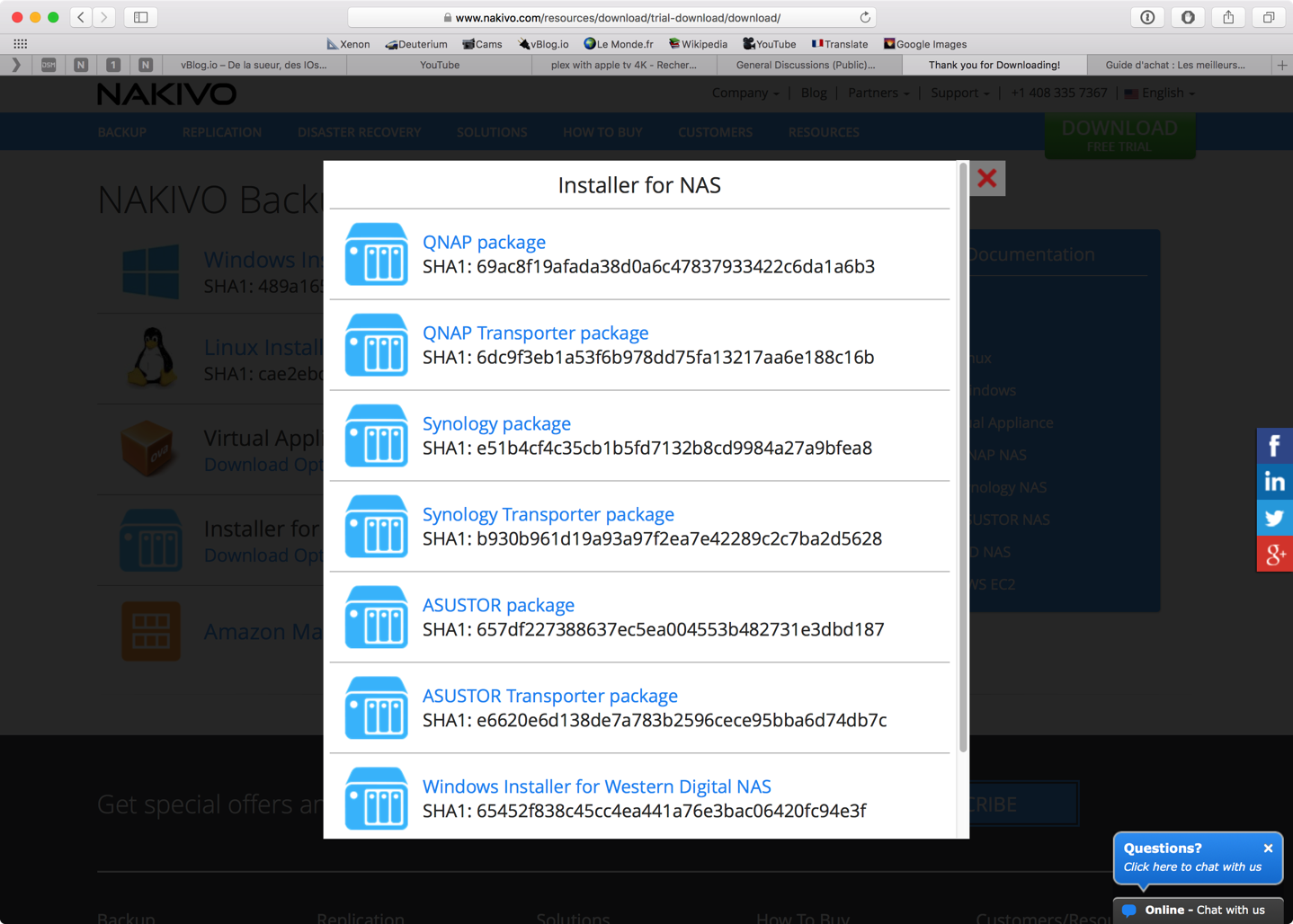Share on Twitter from the side bar
Image resolution: width=1293 pixels, height=924 pixels.
[1274, 518]
